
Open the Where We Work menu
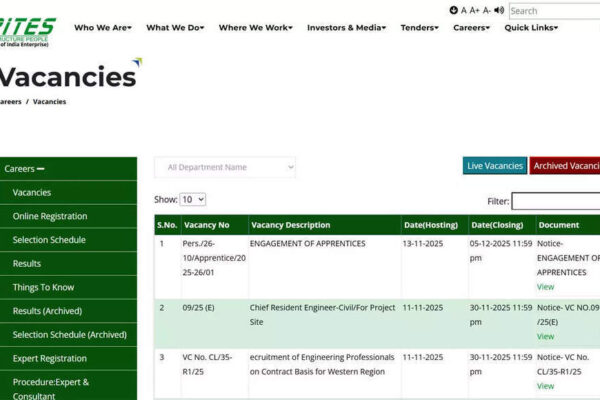256,28
